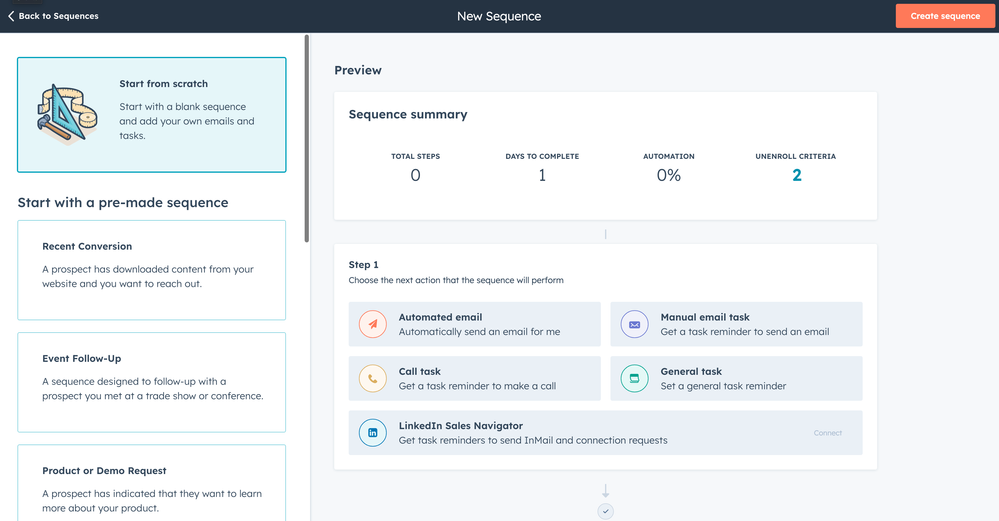Click the checkmark circle below Step 1
The image size is (999, 521).
pos(605,511)
